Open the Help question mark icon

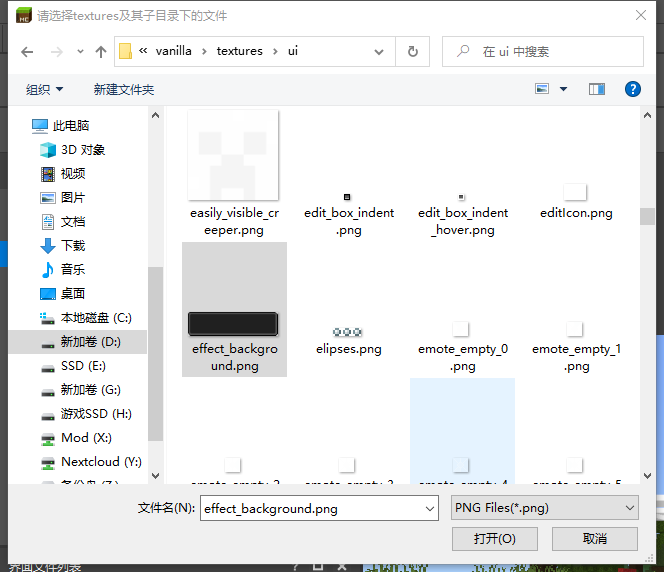pos(632,89)
